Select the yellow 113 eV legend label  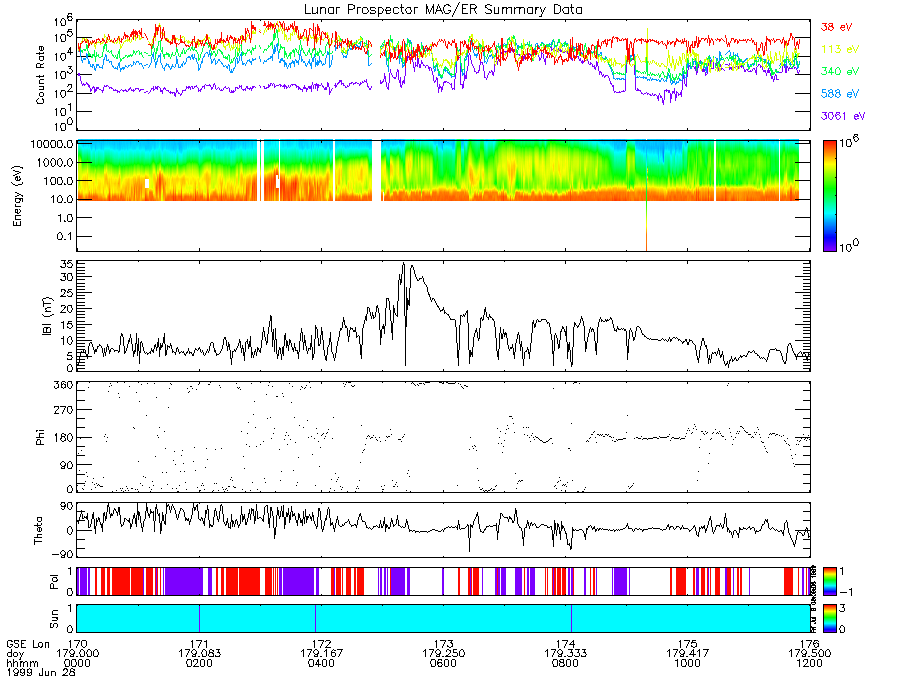(840, 49)
